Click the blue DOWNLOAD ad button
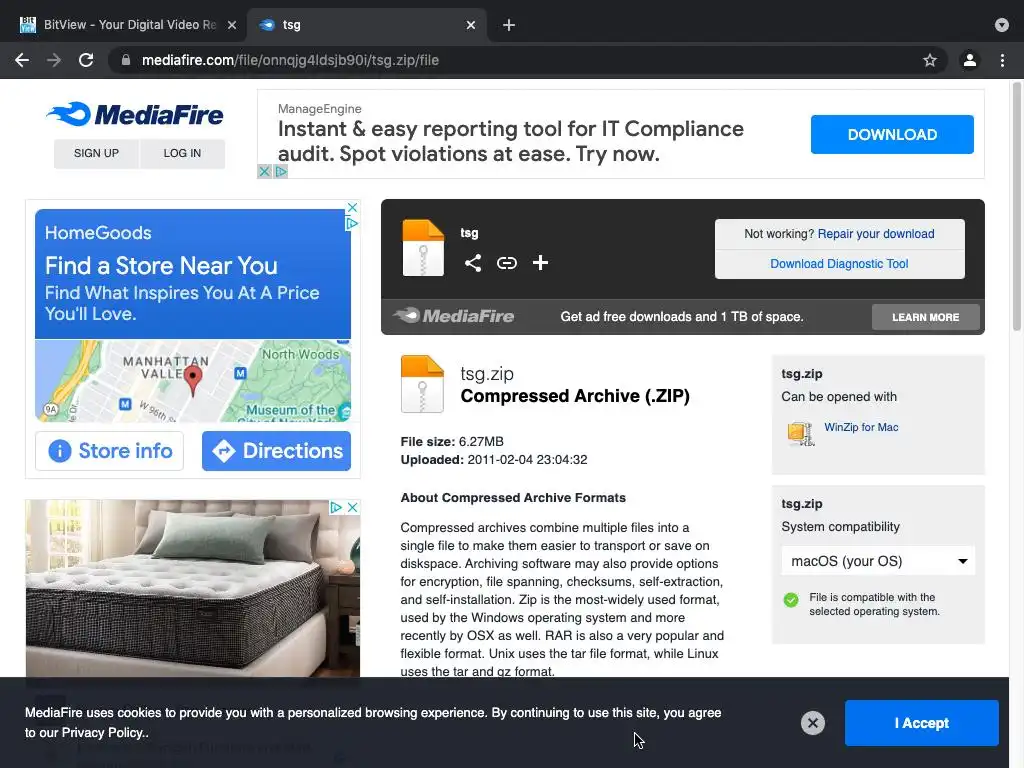This screenshot has width=1024, height=768. click(892, 135)
